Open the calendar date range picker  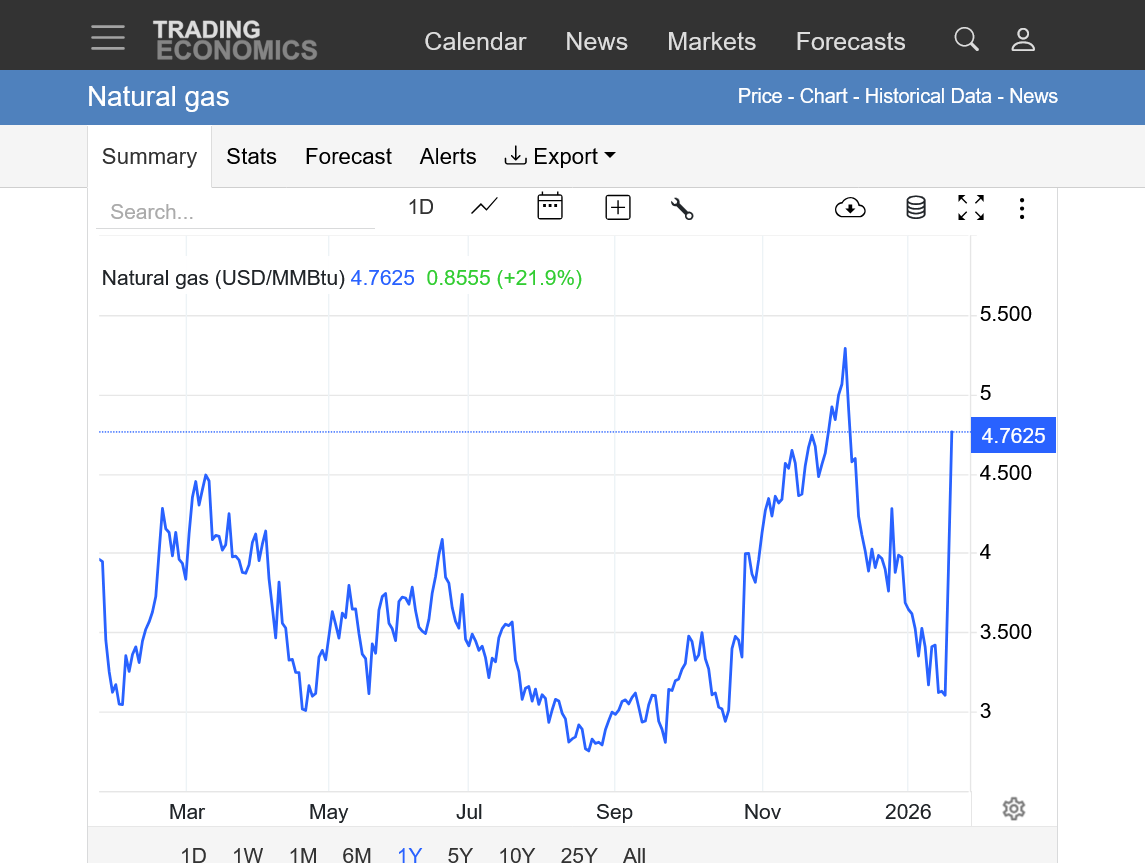click(550, 207)
